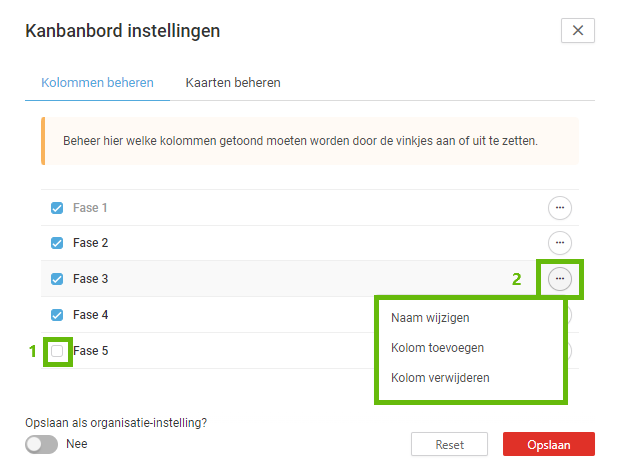The width and height of the screenshot is (622, 476).
Task: Click the Fase 4 column label
Action: [x=90, y=315]
